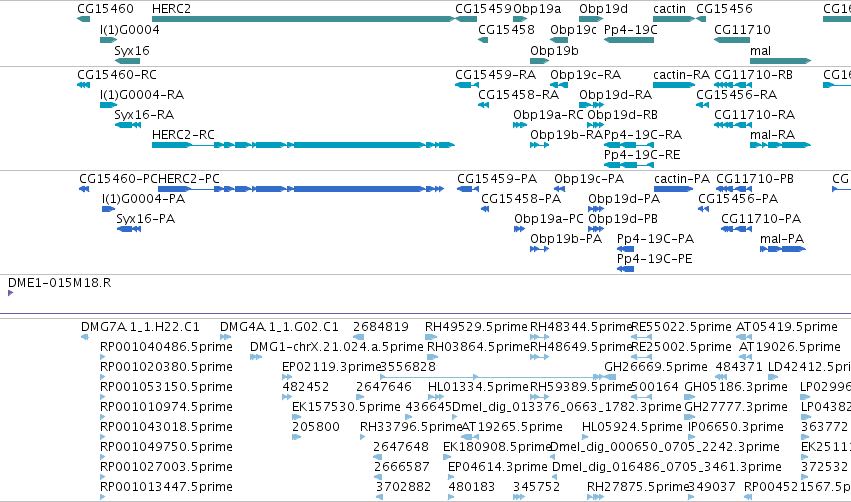Select the l(1)G0004-RA transcript label
Viewport: 851px width, 502px height.
(x=142, y=94)
